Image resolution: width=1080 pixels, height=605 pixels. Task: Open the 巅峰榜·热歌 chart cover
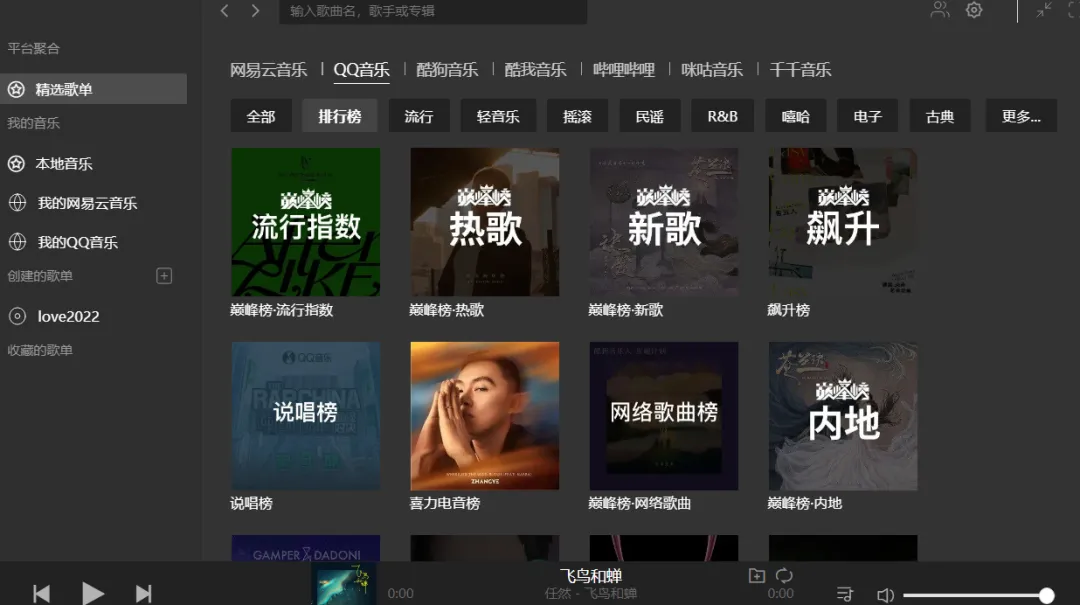[x=485, y=222]
